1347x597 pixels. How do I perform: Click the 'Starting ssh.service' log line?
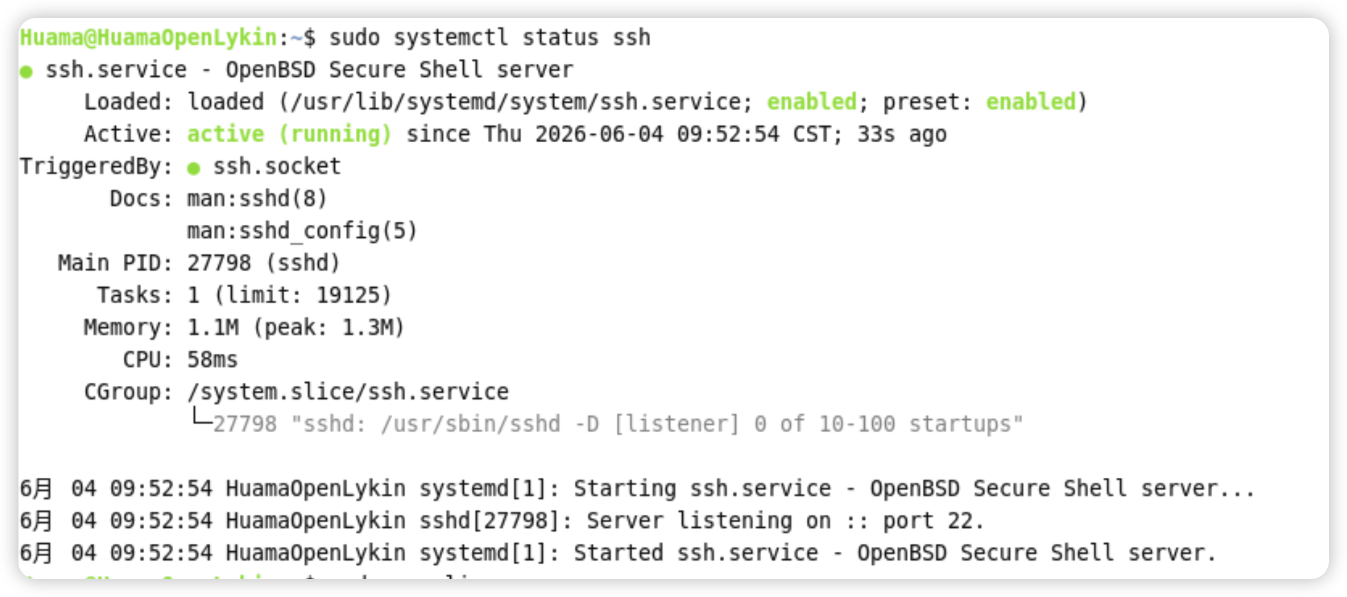coord(637,488)
